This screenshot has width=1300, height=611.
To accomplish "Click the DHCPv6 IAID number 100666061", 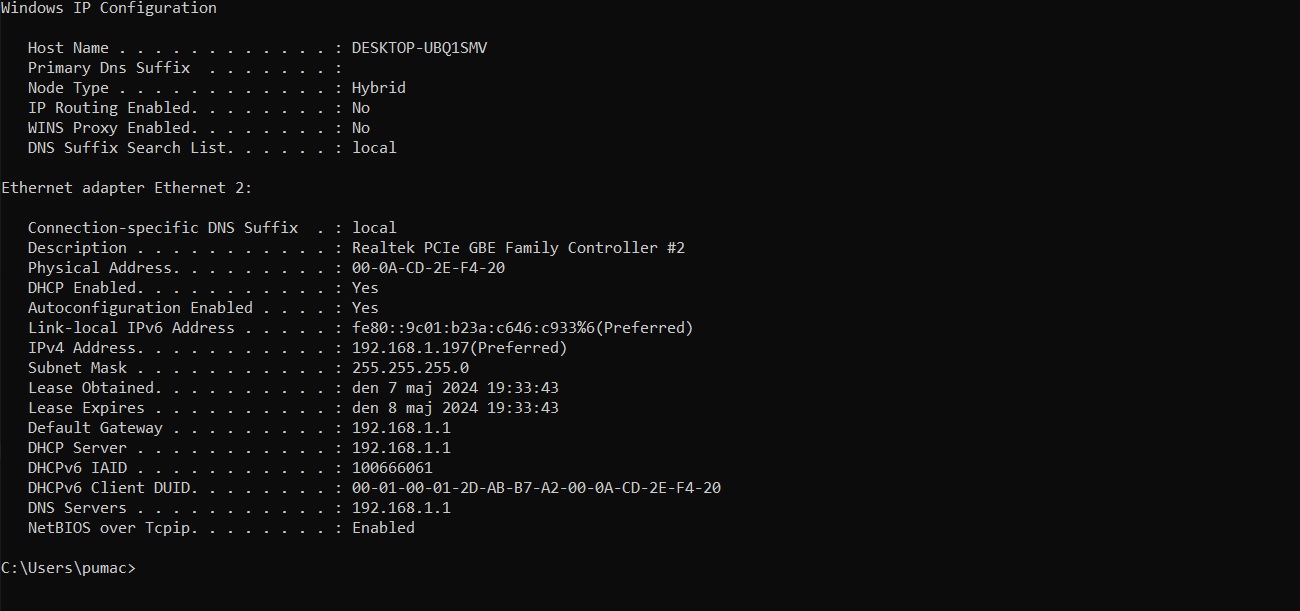I will 392,468.
